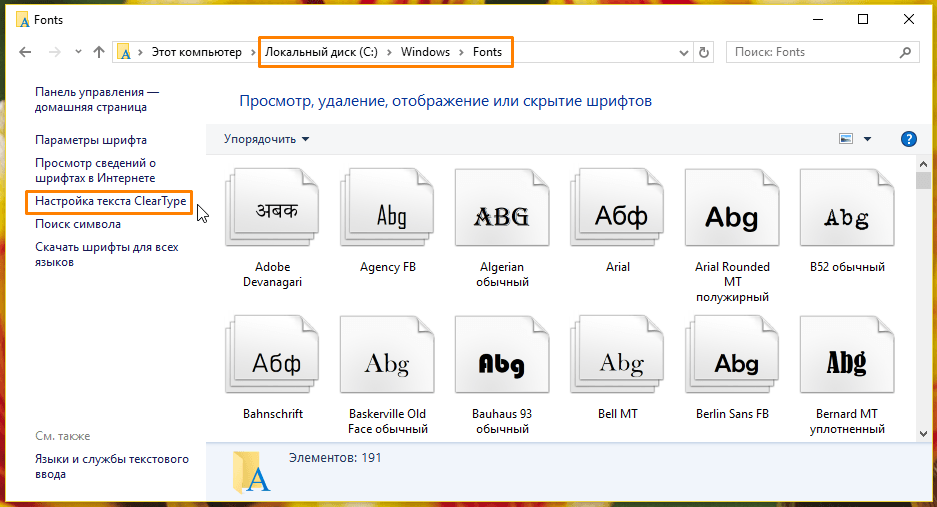Image resolution: width=937 pixels, height=507 pixels.
Task: Click the refresh button in address bar
Action: [704, 52]
